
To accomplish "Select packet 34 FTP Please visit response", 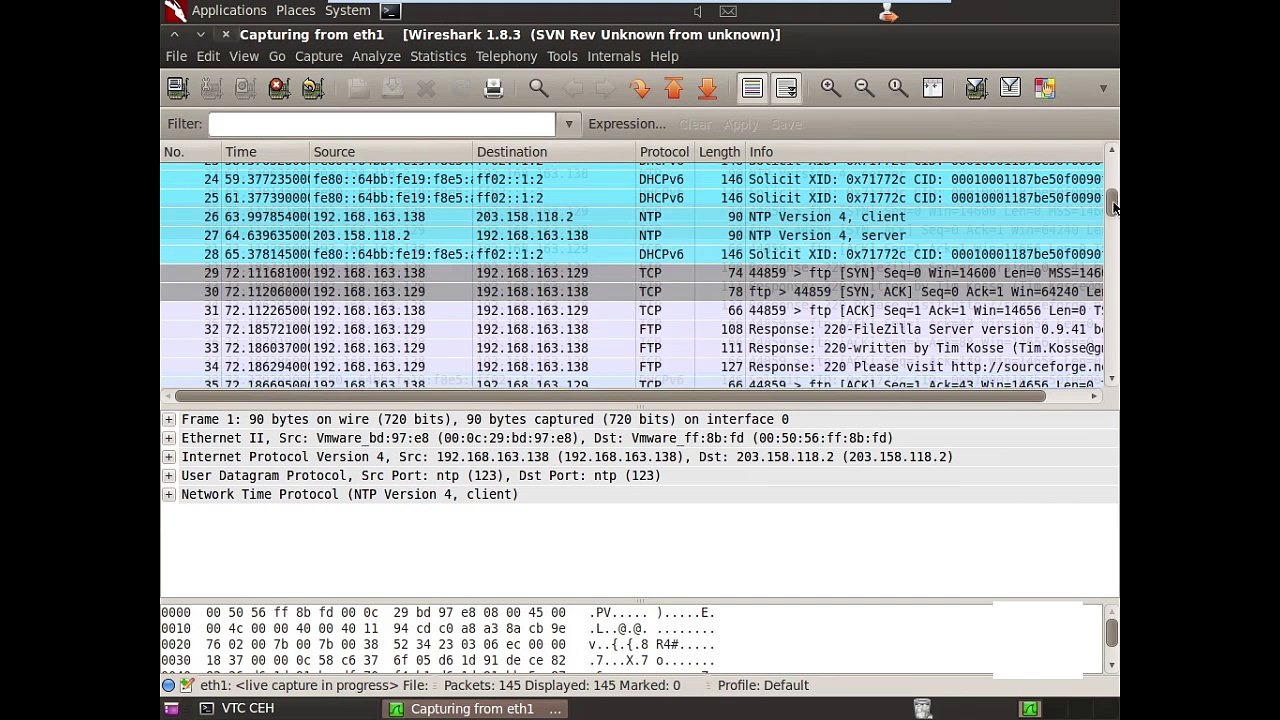I will tap(632, 367).
